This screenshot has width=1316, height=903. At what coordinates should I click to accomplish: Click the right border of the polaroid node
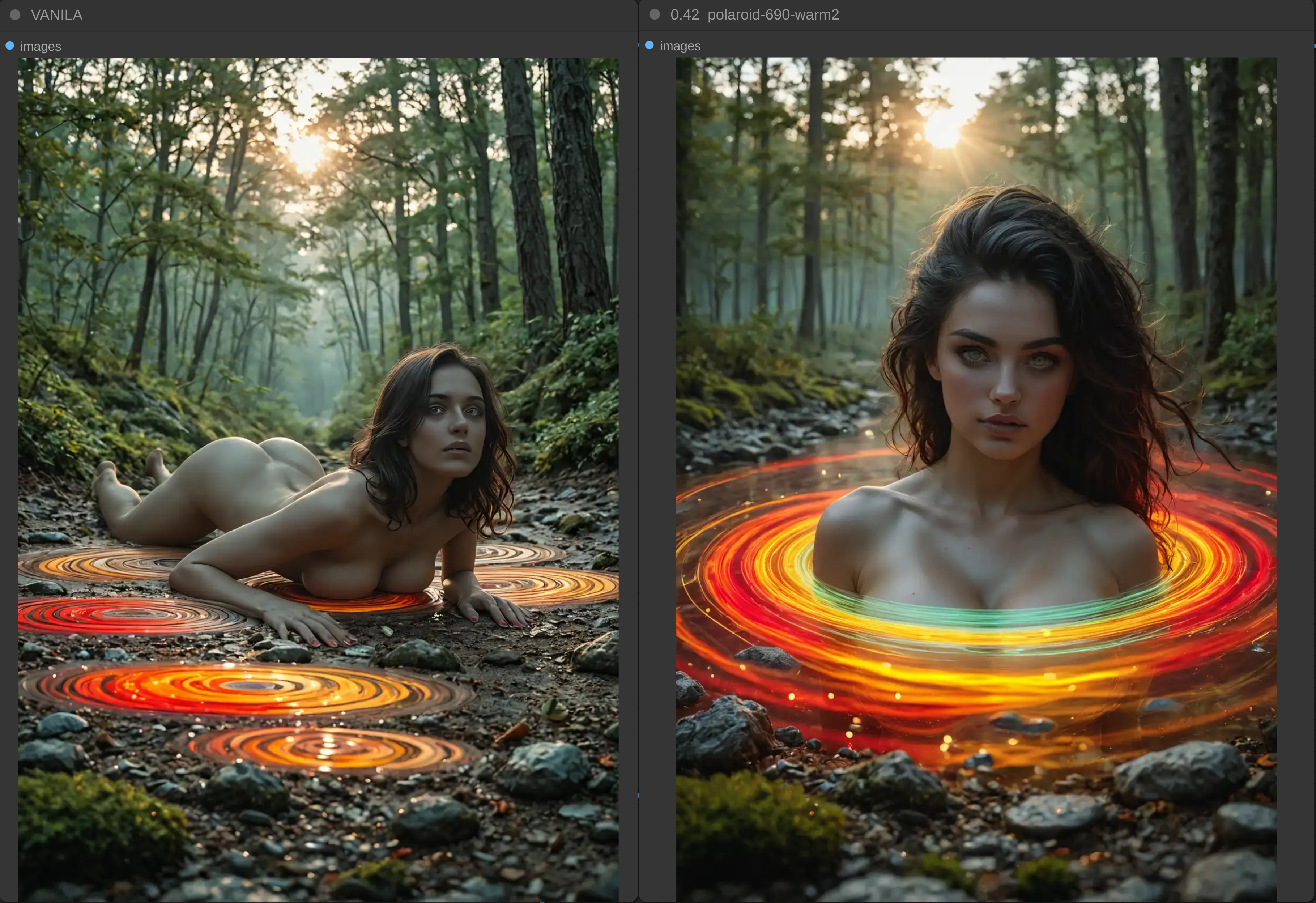coord(1314,453)
